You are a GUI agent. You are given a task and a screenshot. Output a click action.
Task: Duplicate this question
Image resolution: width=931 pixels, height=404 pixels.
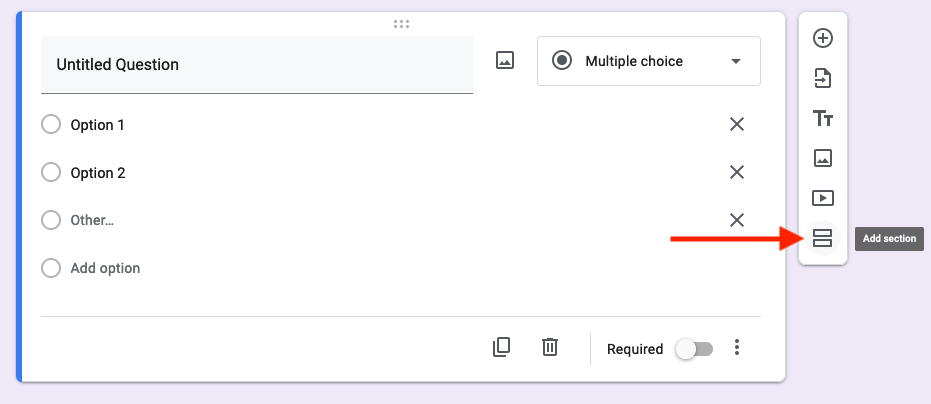coord(502,347)
